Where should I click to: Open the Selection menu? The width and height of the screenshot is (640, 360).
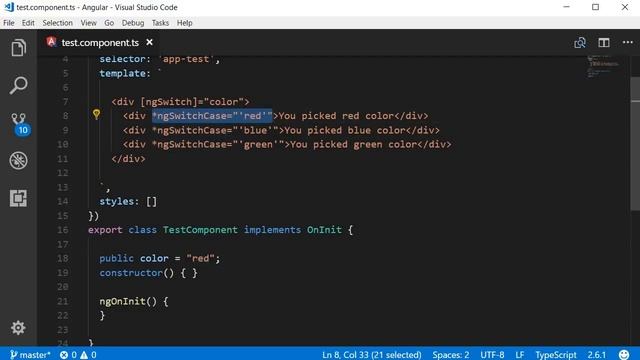(58, 23)
